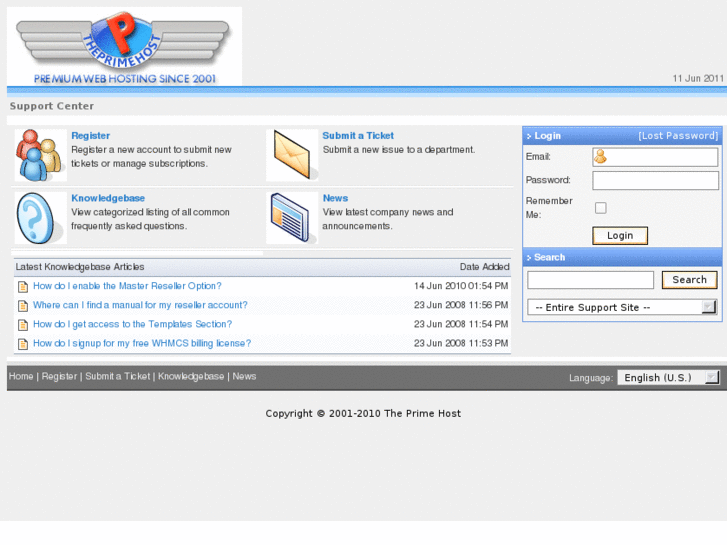Click document icon beside Master Reseller article
The image size is (727, 545).
pos(23,287)
